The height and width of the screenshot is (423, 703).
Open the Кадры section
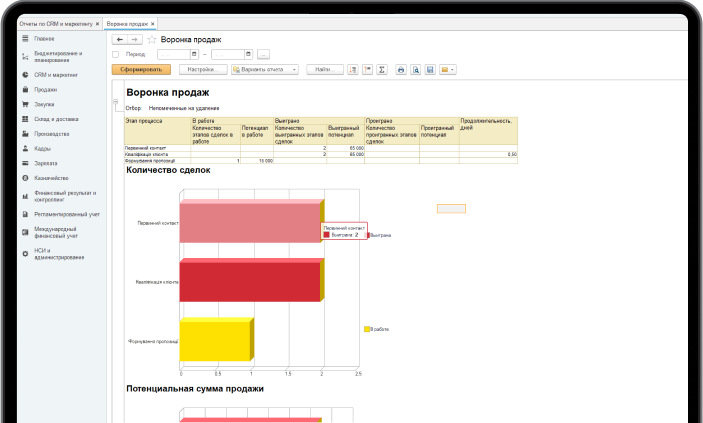pyautogui.click(x=43, y=148)
